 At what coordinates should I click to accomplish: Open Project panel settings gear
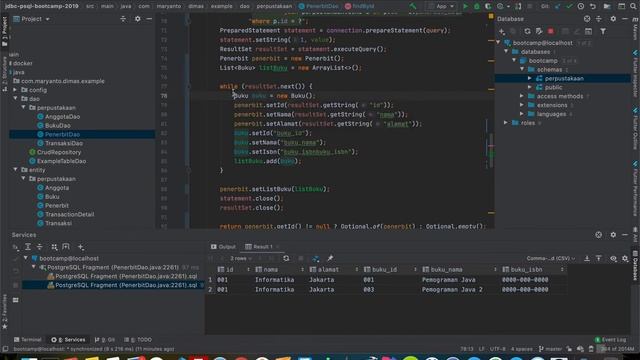coord(138,19)
